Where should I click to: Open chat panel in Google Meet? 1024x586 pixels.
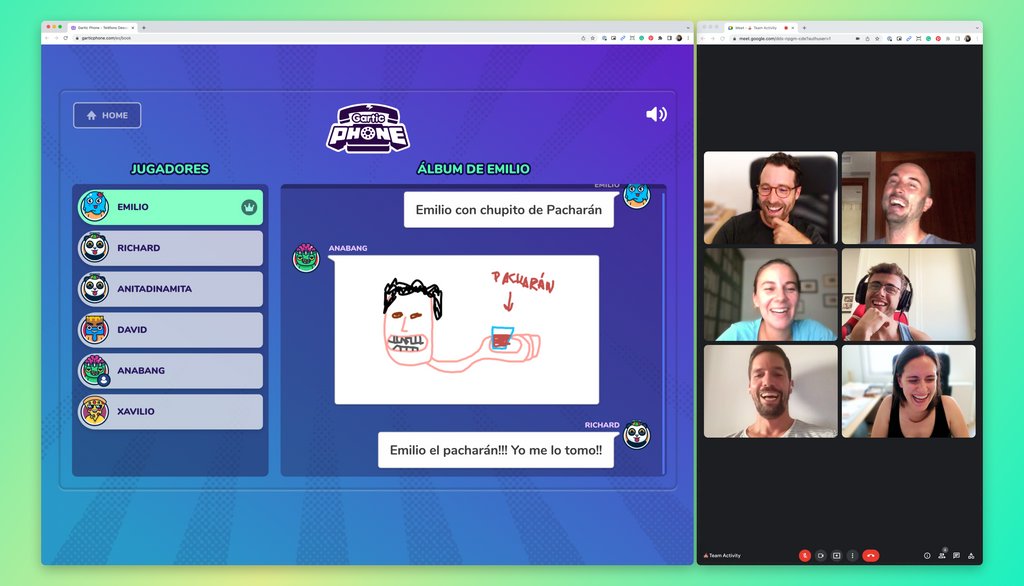(956, 555)
